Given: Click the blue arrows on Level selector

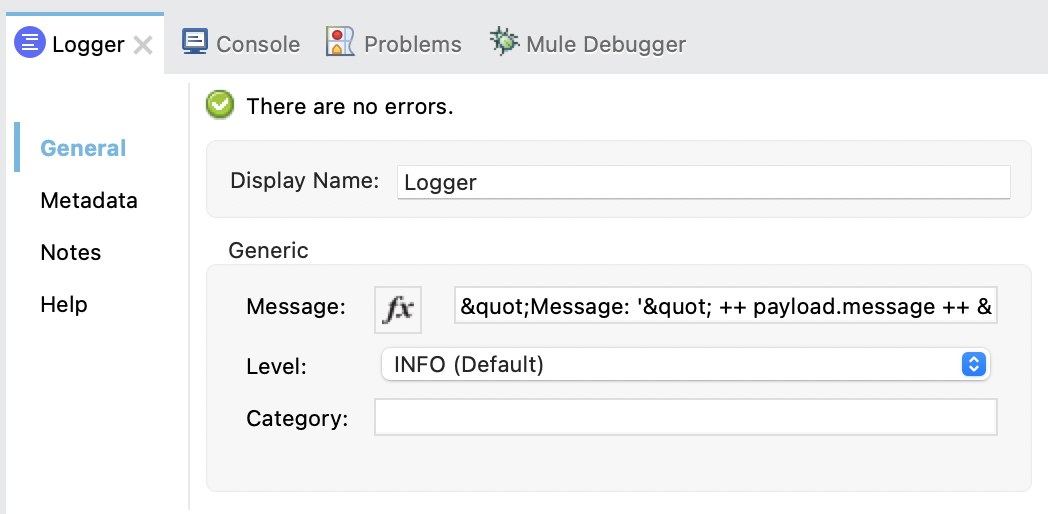Looking at the screenshot, I should pyautogui.click(x=973, y=365).
